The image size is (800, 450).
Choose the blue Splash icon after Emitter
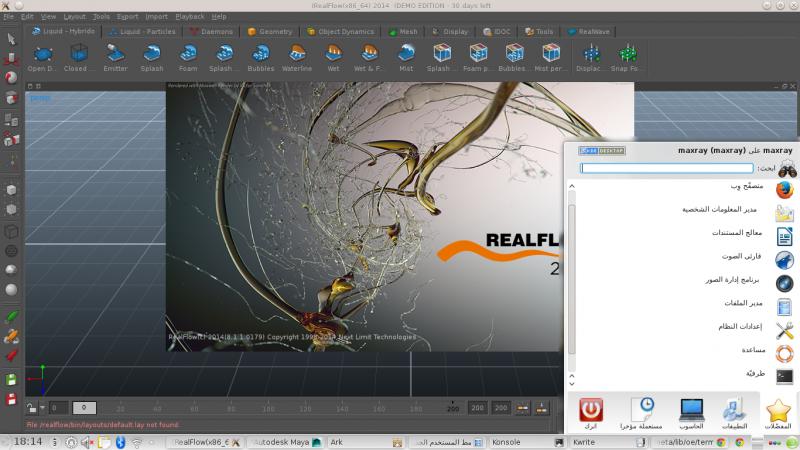(x=152, y=53)
